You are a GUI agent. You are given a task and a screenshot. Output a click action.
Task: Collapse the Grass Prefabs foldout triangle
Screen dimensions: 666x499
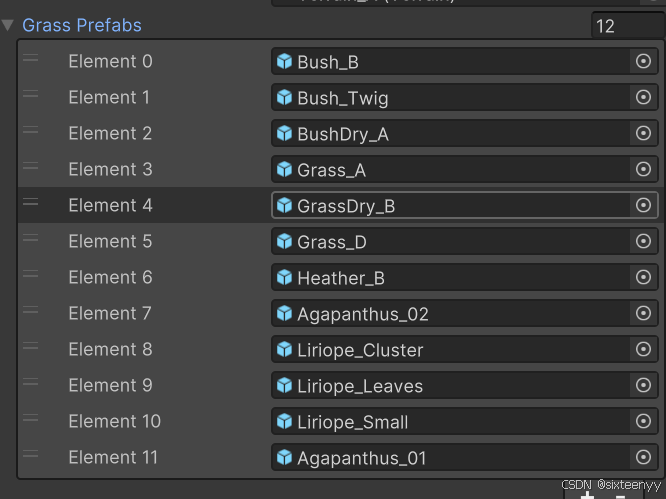click(8, 25)
